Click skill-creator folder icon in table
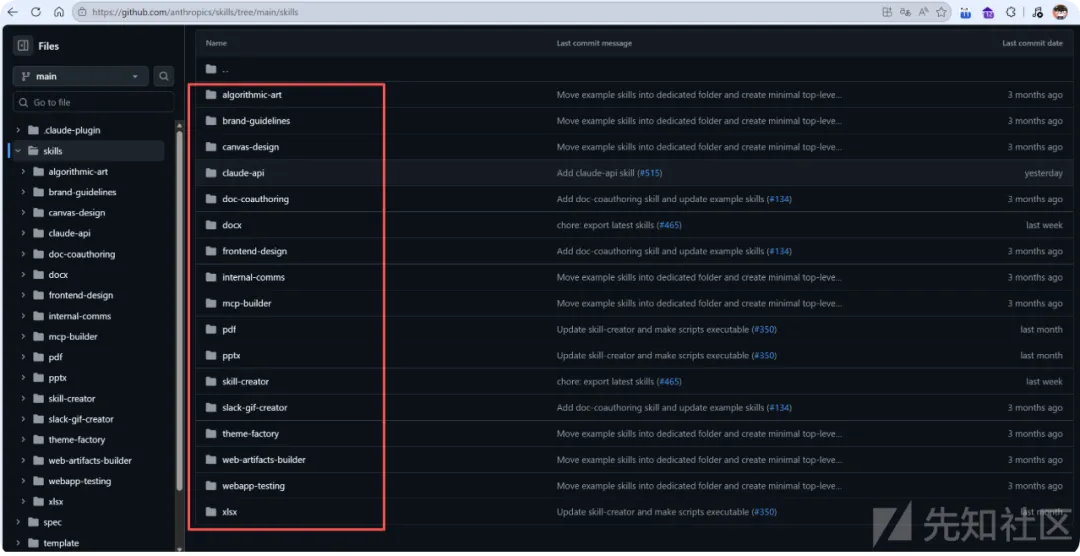Screen dimensions: 1080x556 (x=211, y=382)
